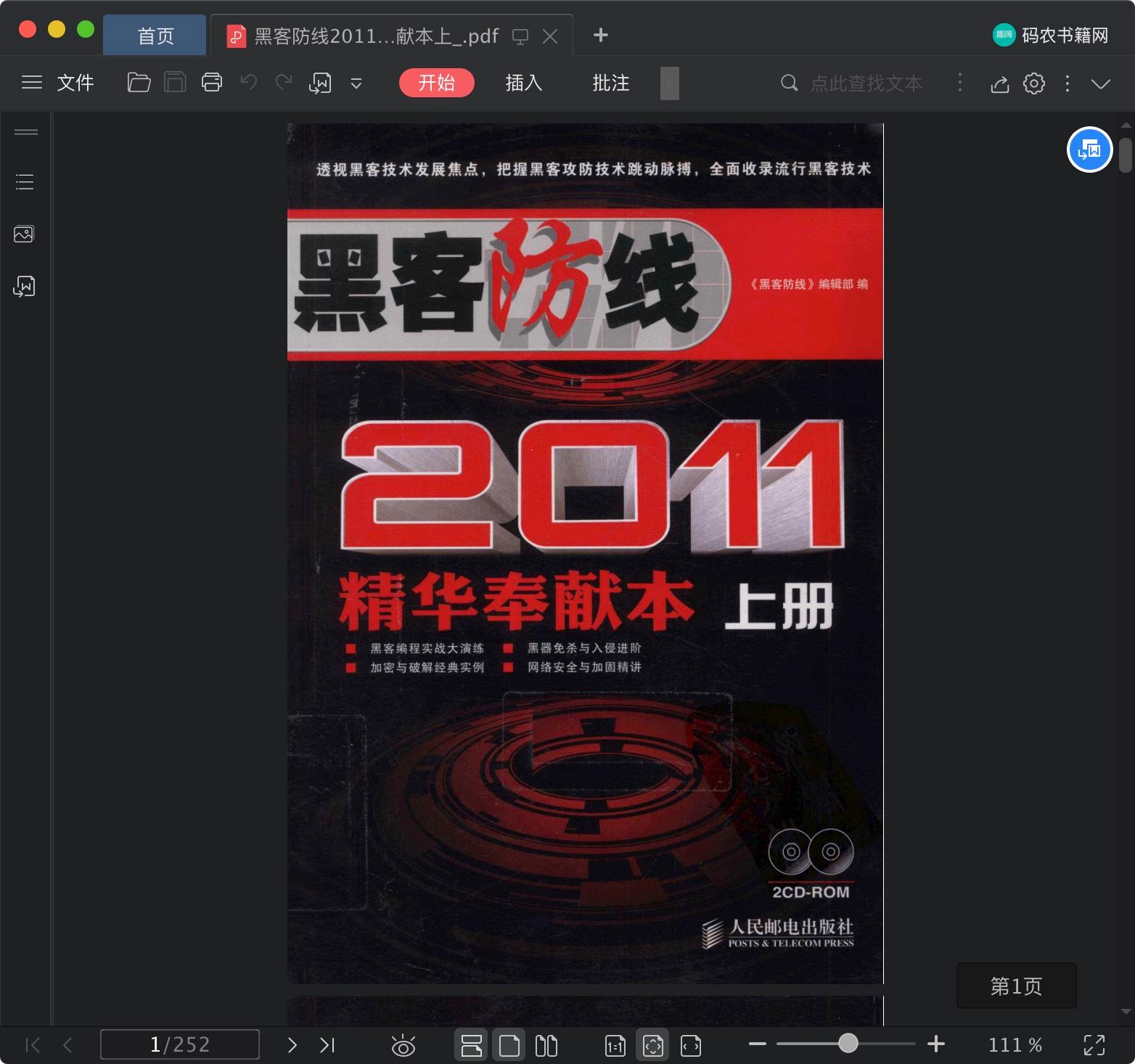Click the 第1页 page indicator

[1016, 986]
